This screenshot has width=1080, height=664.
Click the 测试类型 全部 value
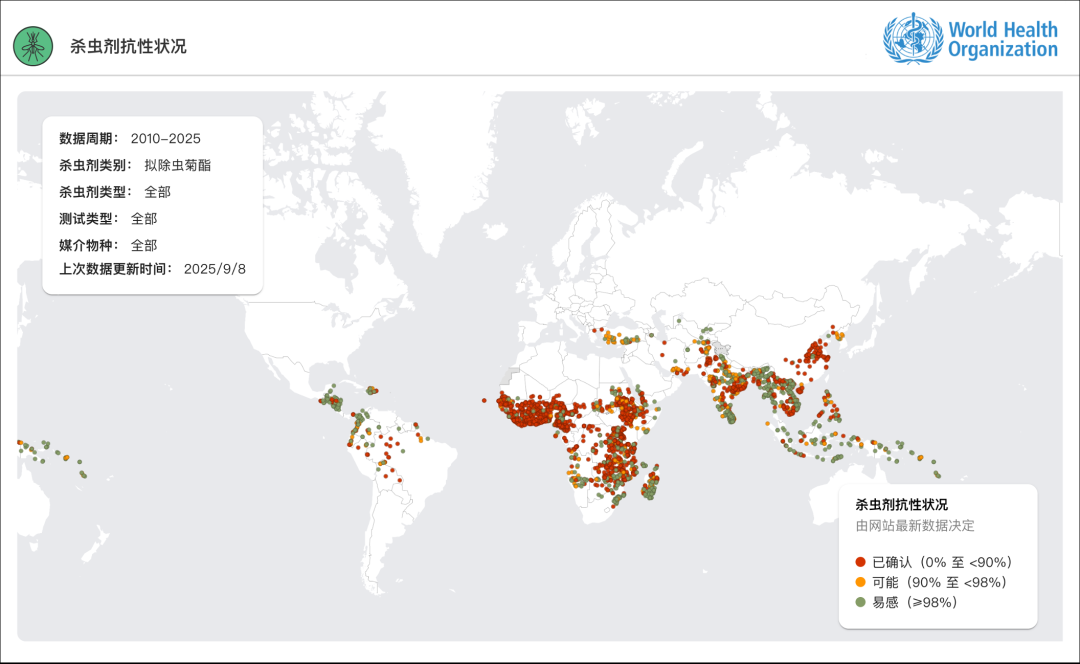pyautogui.click(x=144, y=218)
